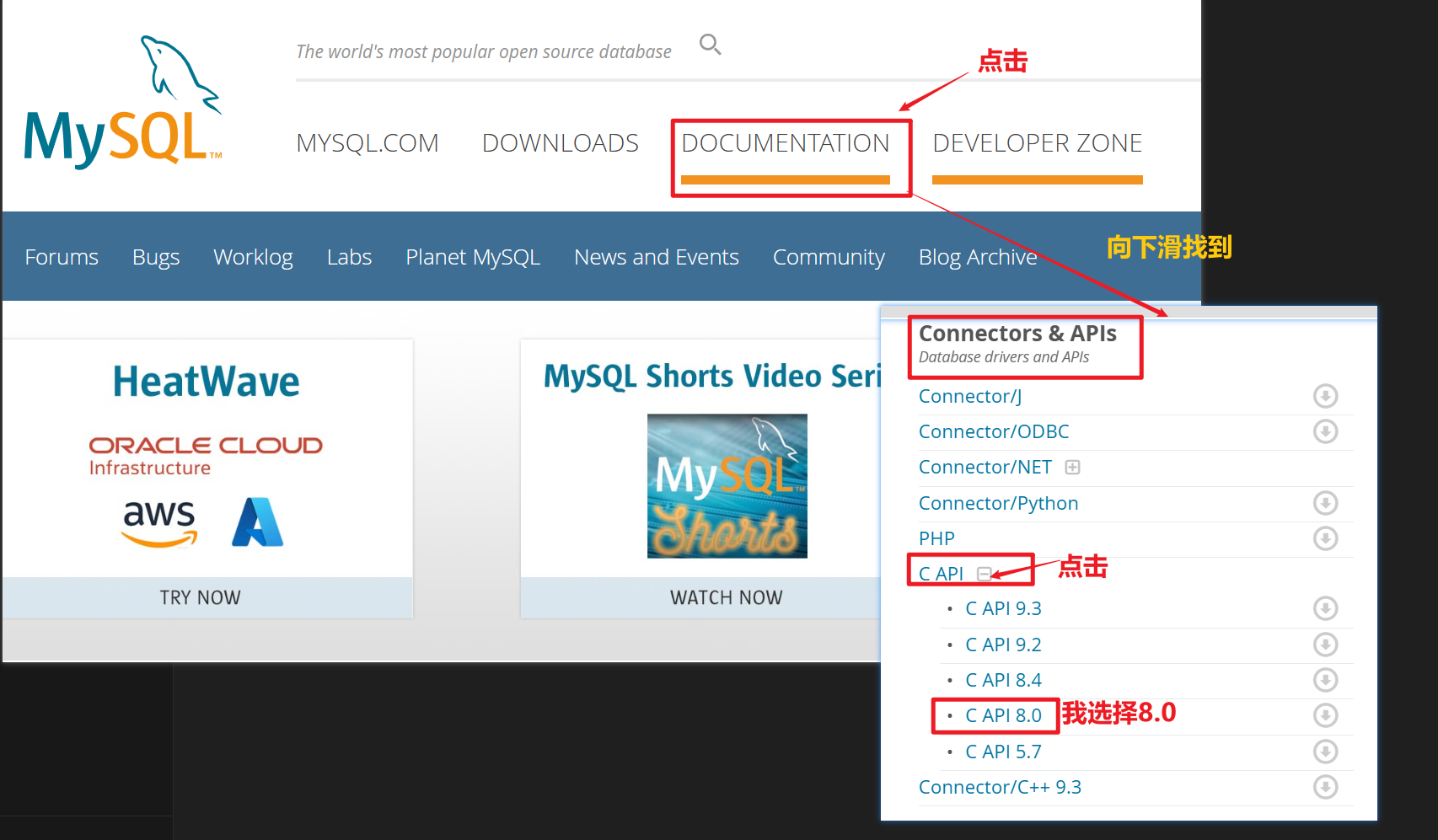
Task: Click the MySQL dolphin logo
Action: tap(123, 101)
